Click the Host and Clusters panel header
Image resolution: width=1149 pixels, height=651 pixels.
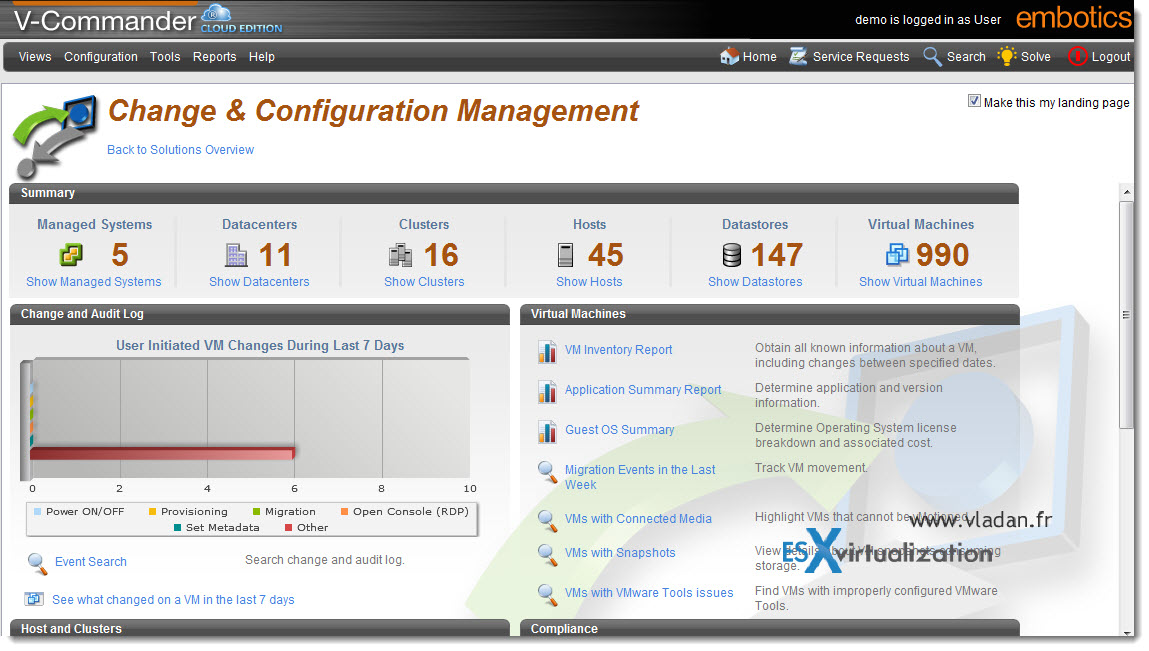259,628
